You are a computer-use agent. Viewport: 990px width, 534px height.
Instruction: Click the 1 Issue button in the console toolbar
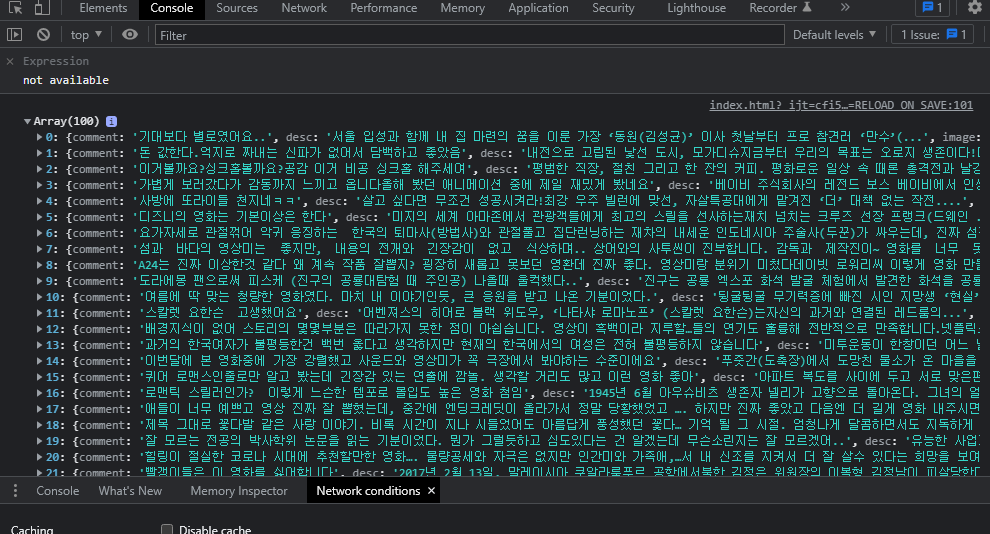[933, 35]
